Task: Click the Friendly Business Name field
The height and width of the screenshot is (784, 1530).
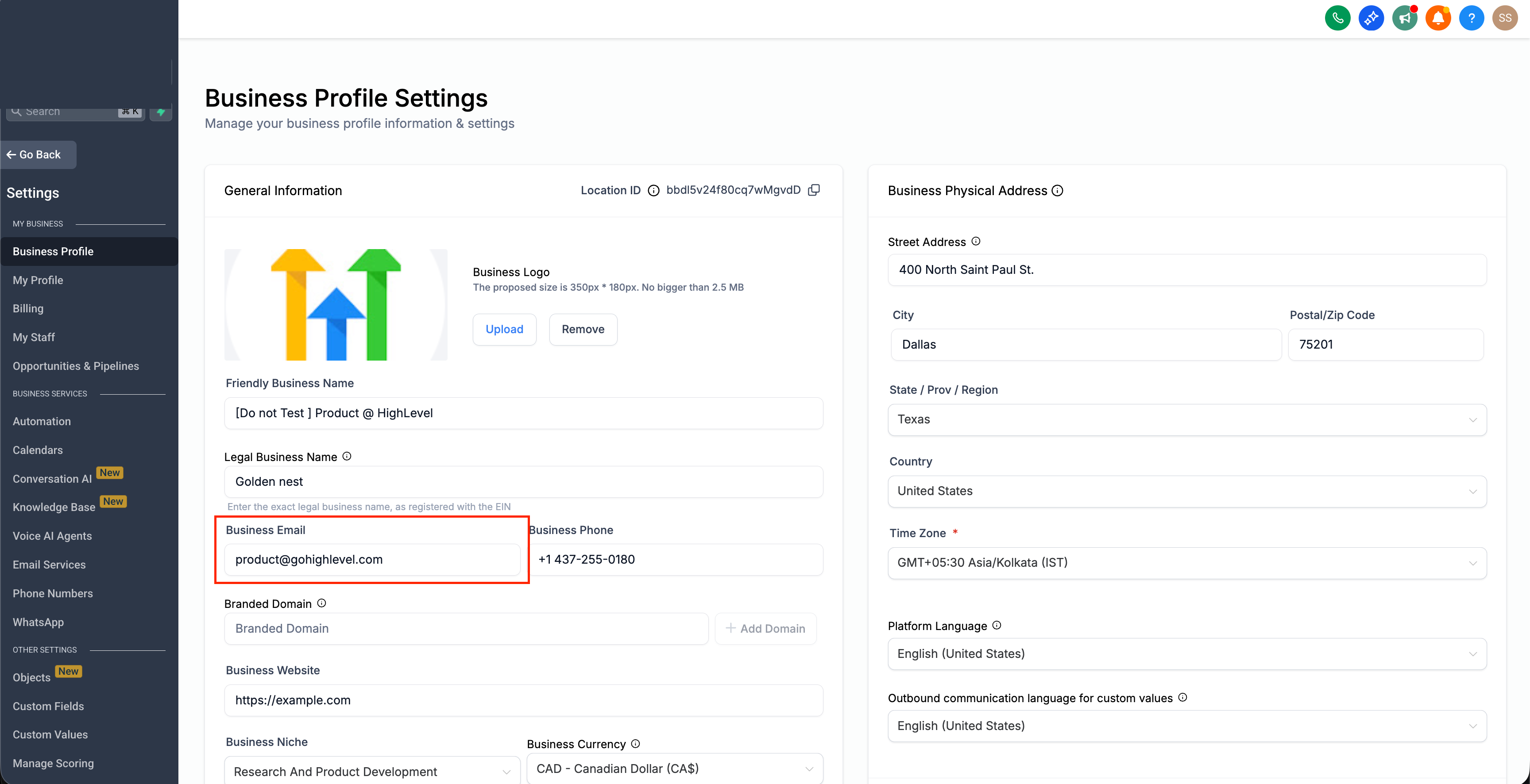Action: [523, 413]
